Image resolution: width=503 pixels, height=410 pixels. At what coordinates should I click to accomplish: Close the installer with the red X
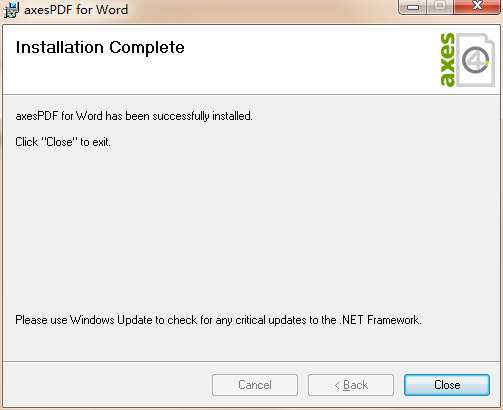point(477,6)
